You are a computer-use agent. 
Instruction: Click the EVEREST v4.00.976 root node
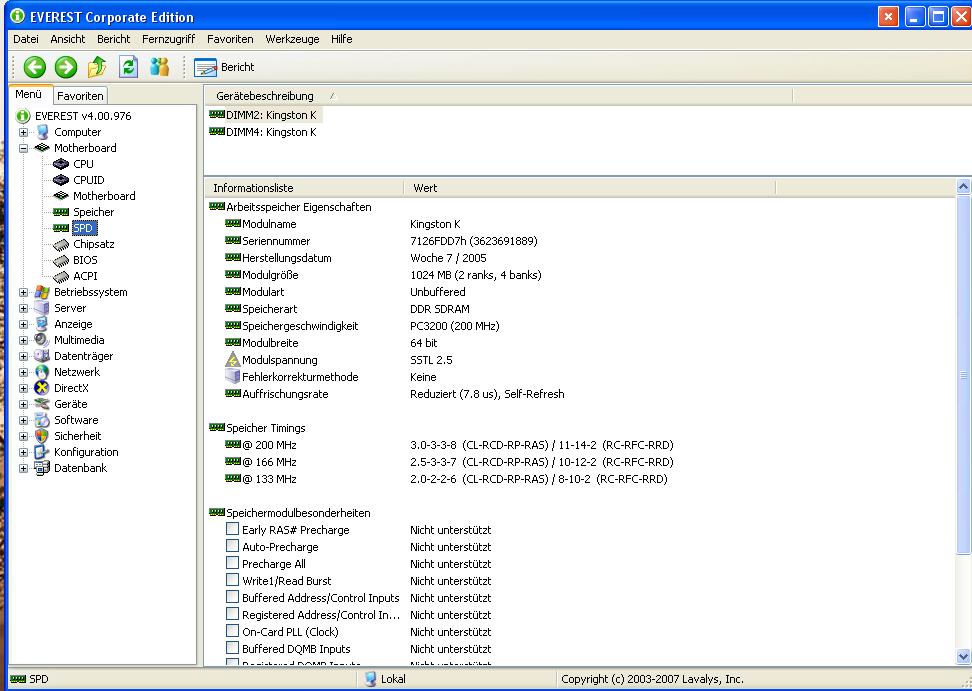83,116
